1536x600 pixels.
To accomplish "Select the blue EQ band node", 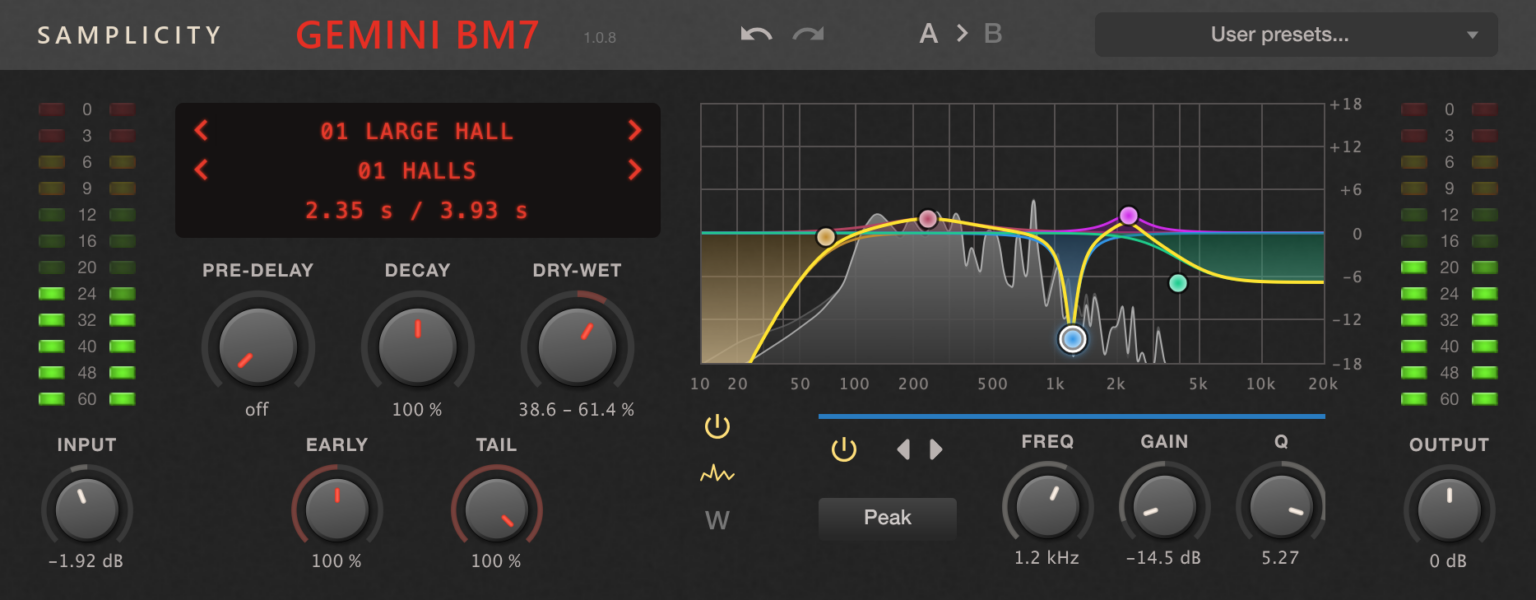I will coord(1073,340).
